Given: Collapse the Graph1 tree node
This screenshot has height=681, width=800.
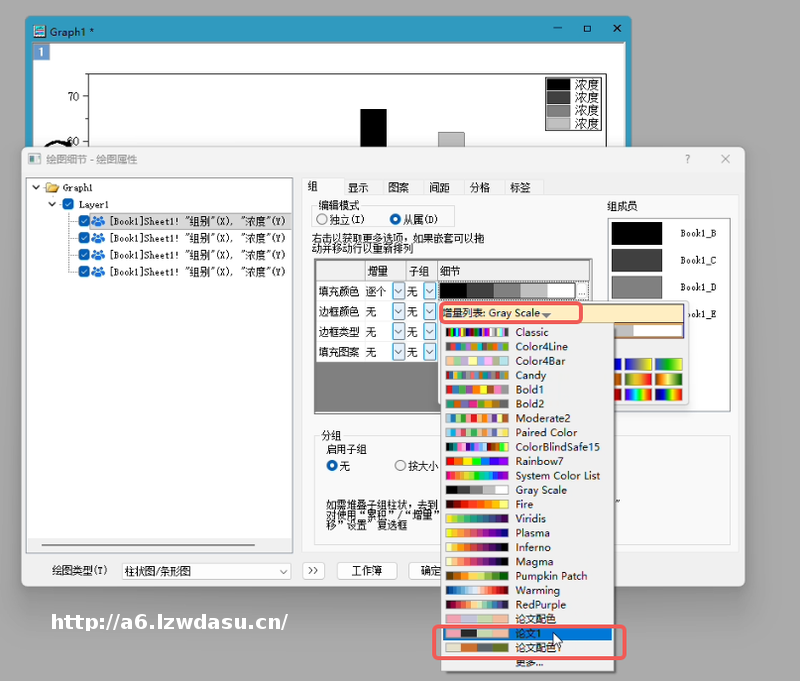Looking at the screenshot, I should 36,187.
